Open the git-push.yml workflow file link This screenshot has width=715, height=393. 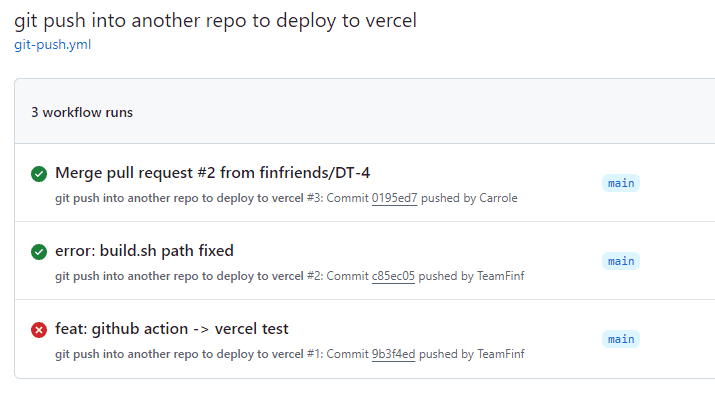(x=52, y=45)
